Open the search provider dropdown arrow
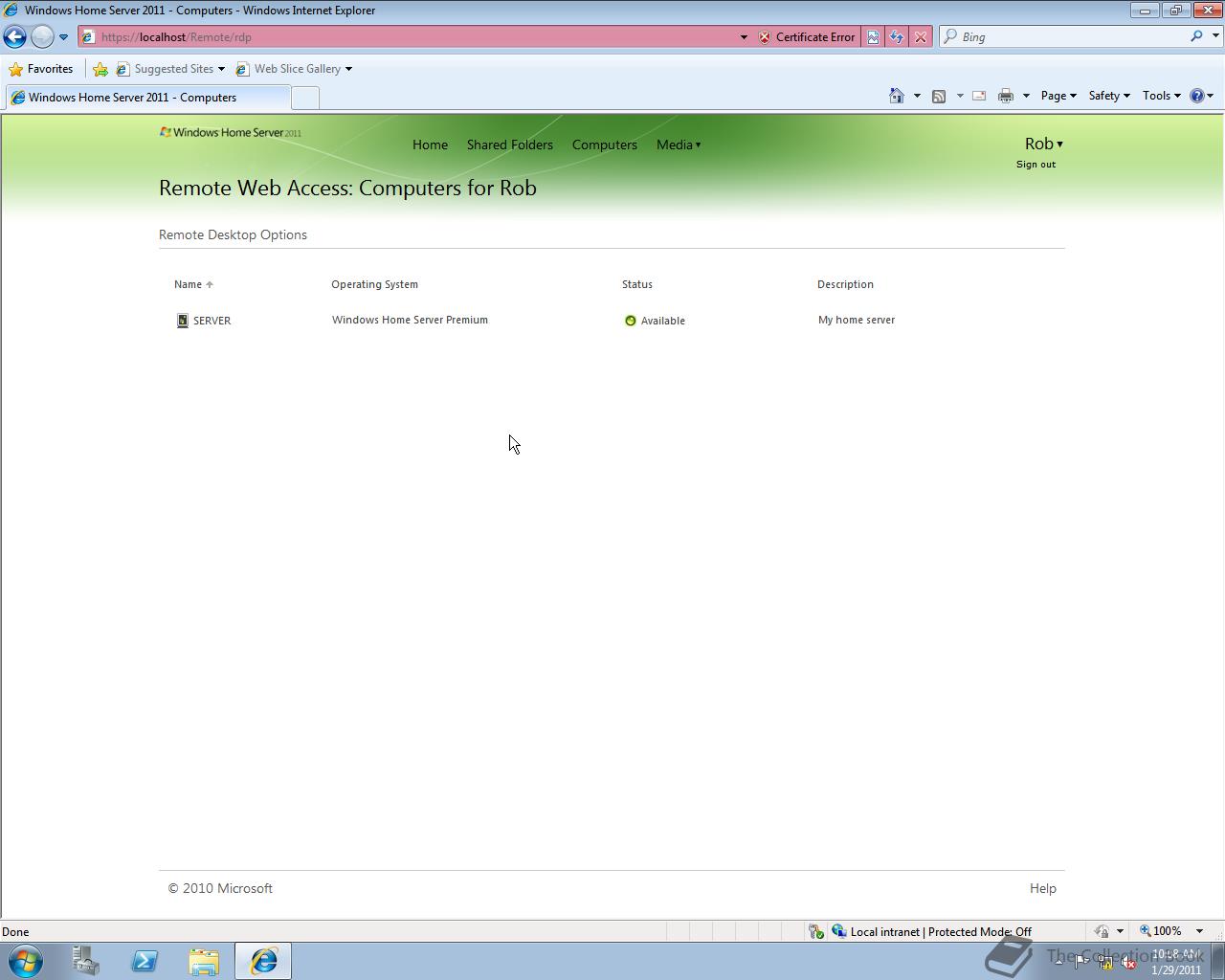The height and width of the screenshot is (980, 1225). click(1216, 36)
